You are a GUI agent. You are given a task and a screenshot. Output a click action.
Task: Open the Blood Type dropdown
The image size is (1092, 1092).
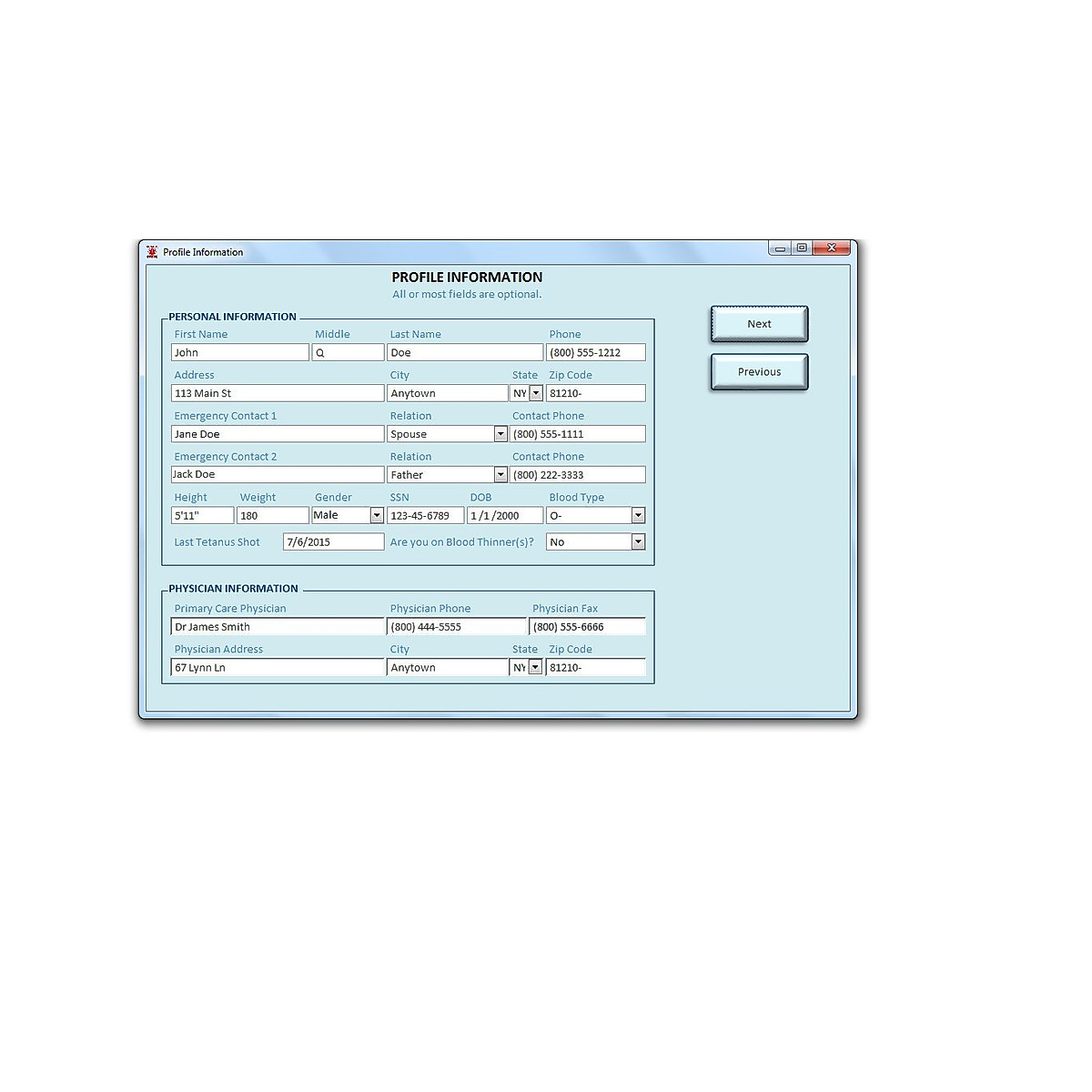(x=638, y=516)
